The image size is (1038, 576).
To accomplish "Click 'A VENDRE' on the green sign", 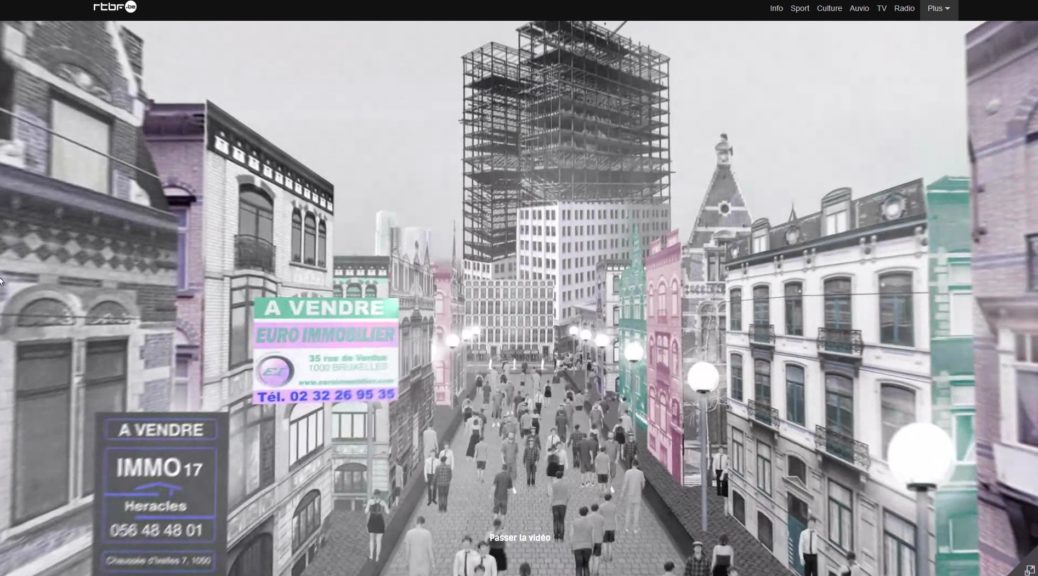I will coord(324,308).
